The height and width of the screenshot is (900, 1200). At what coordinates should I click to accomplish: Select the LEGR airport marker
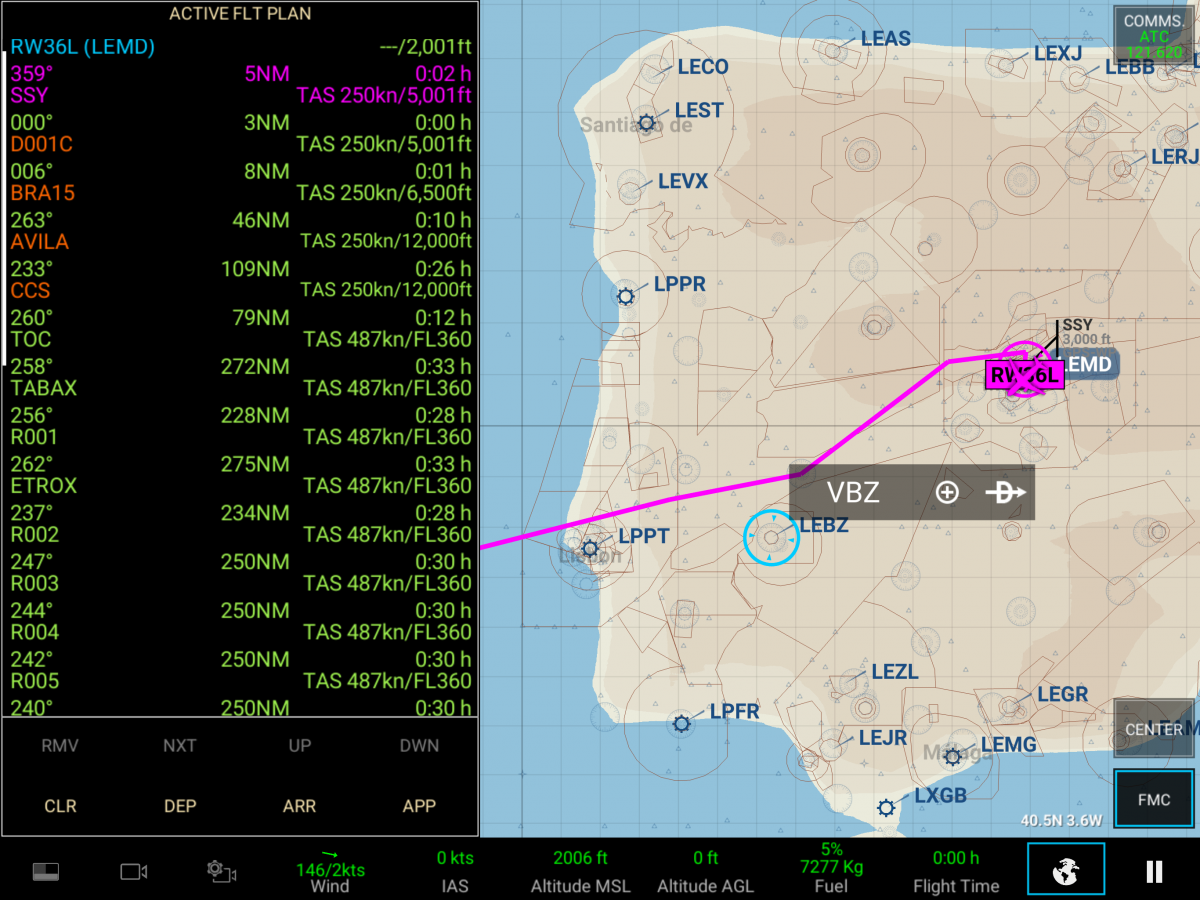[x=1012, y=707]
